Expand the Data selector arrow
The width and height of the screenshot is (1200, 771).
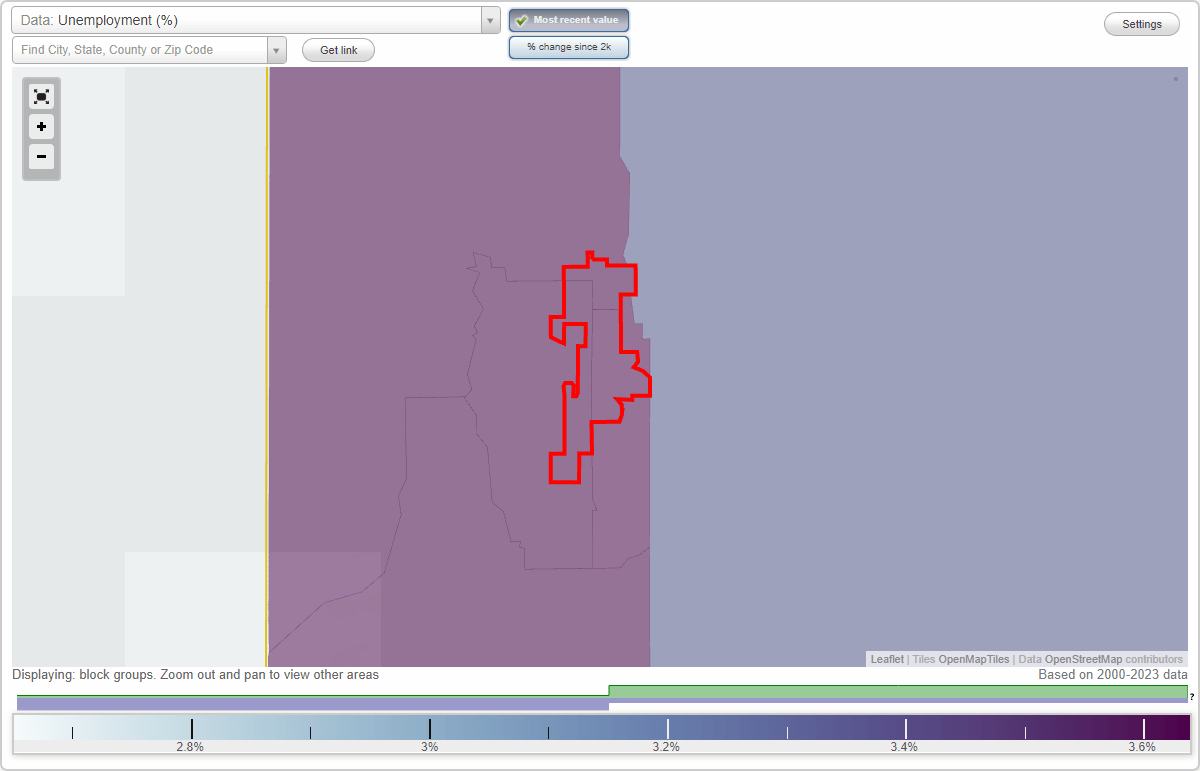click(x=490, y=20)
